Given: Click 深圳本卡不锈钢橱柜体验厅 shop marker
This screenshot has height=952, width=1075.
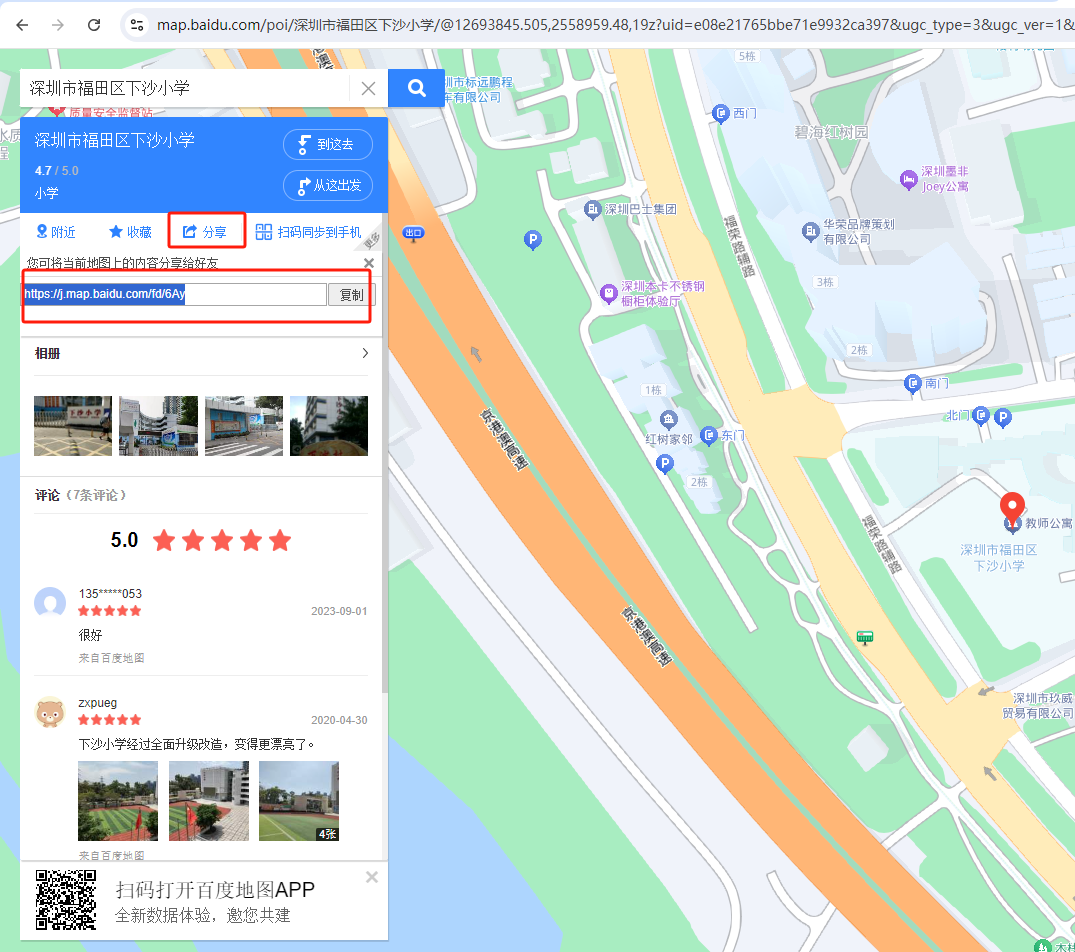Looking at the screenshot, I should 608,294.
